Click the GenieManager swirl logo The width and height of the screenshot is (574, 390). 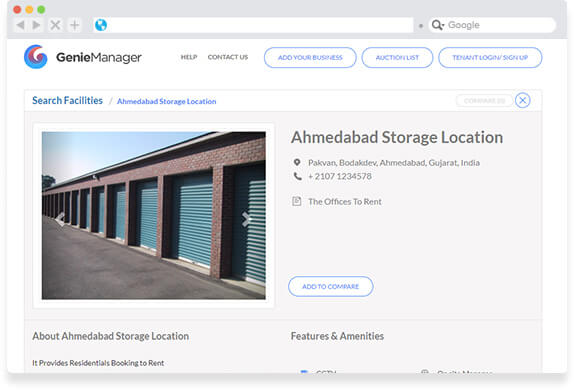pos(36,57)
